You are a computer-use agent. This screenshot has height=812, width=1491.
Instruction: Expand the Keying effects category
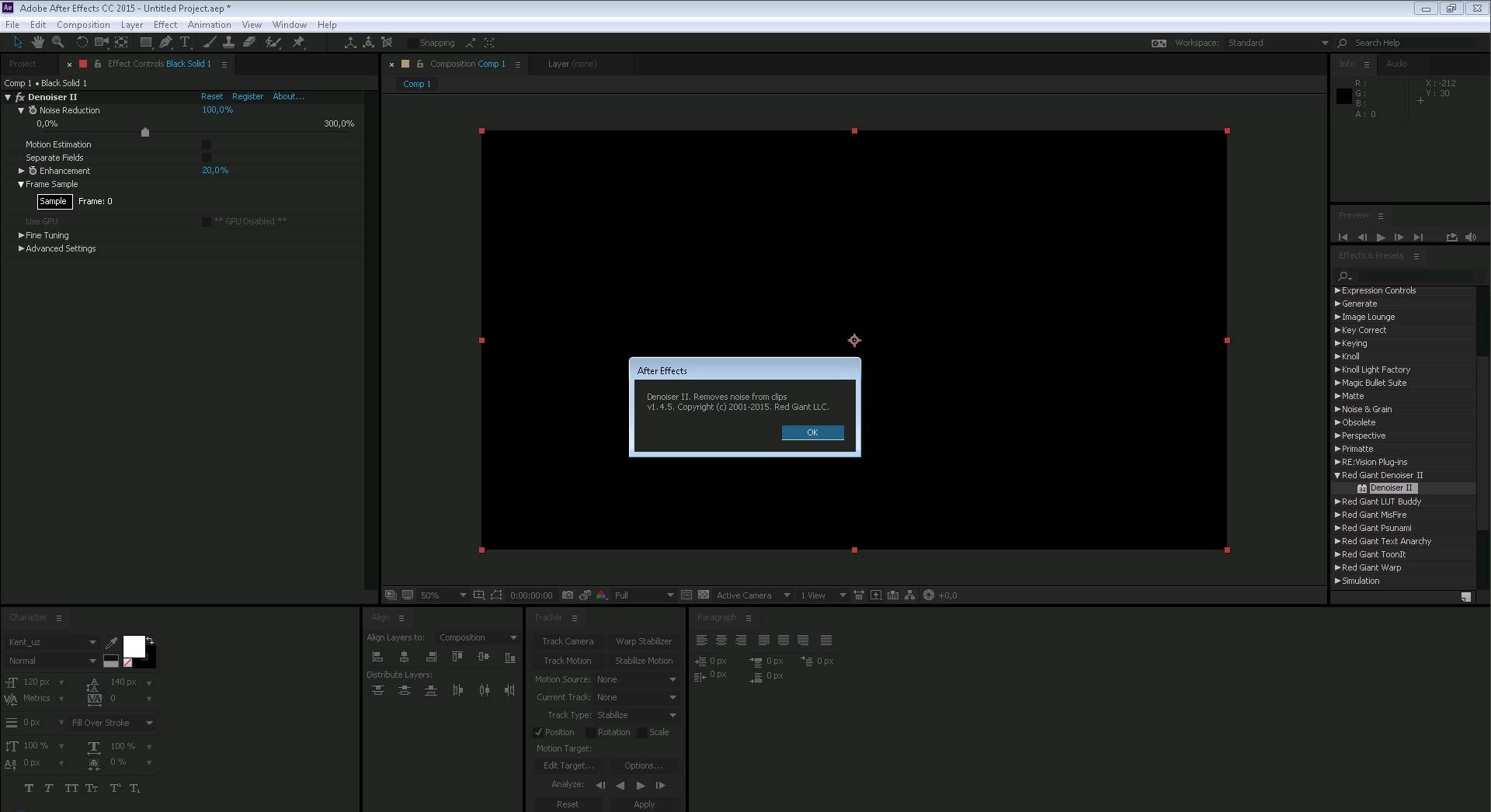pyautogui.click(x=1338, y=343)
